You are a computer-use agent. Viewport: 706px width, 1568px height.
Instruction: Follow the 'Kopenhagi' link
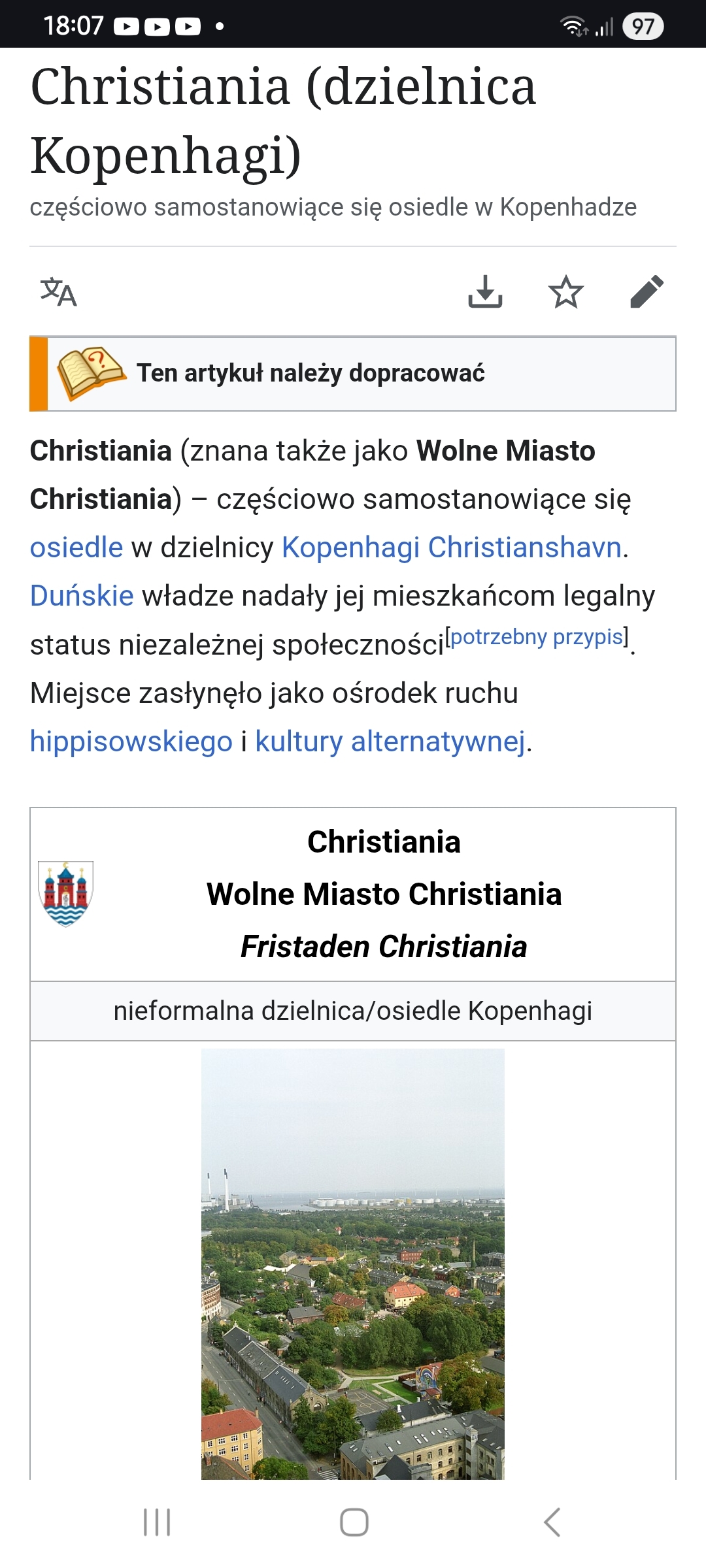point(350,547)
